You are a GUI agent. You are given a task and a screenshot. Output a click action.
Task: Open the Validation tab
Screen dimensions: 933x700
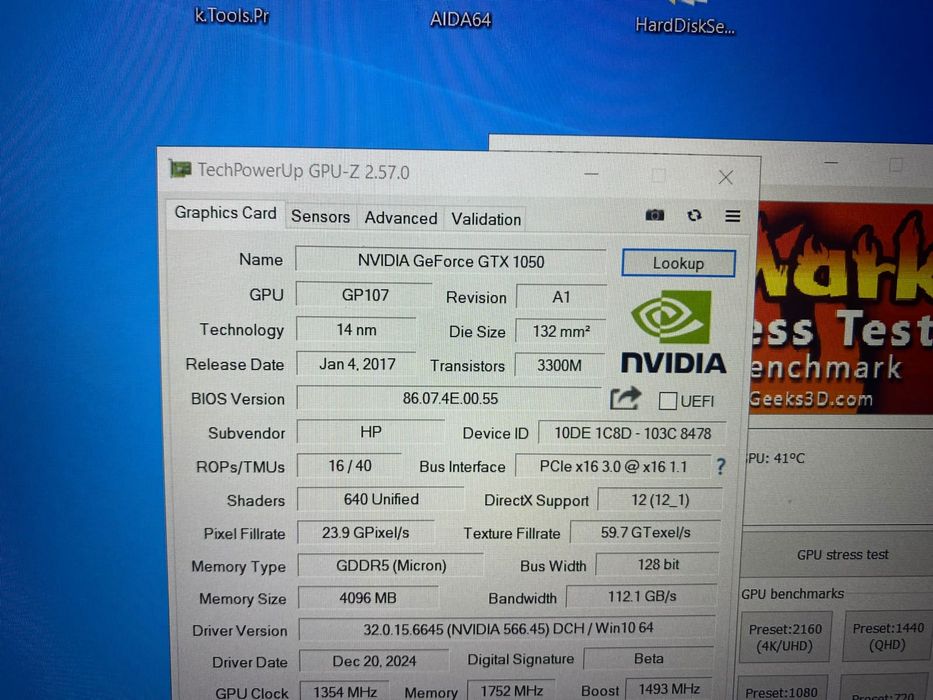point(486,220)
